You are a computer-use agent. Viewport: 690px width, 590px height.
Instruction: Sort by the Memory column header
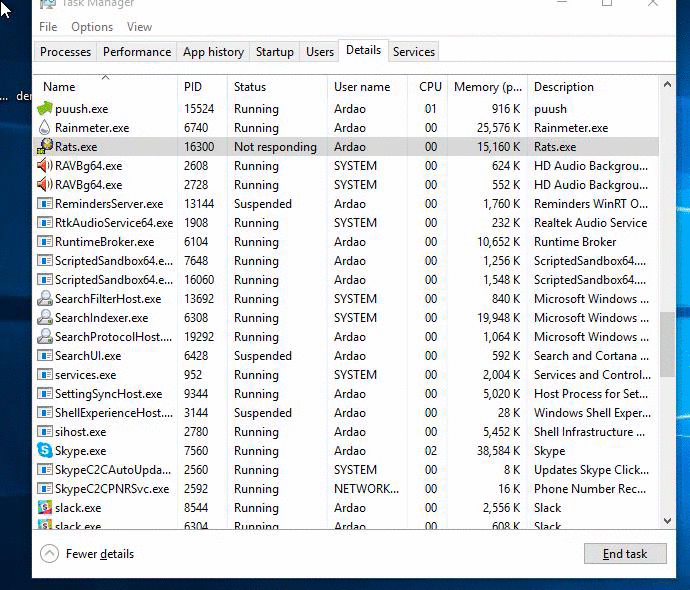point(488,87)
